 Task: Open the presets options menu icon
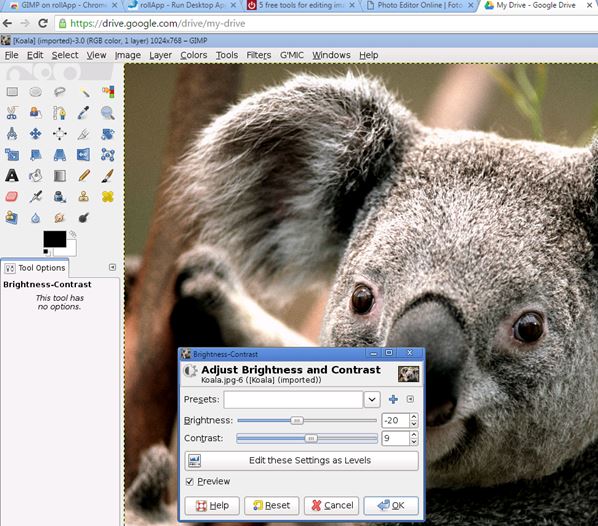[x=410, y=399]
